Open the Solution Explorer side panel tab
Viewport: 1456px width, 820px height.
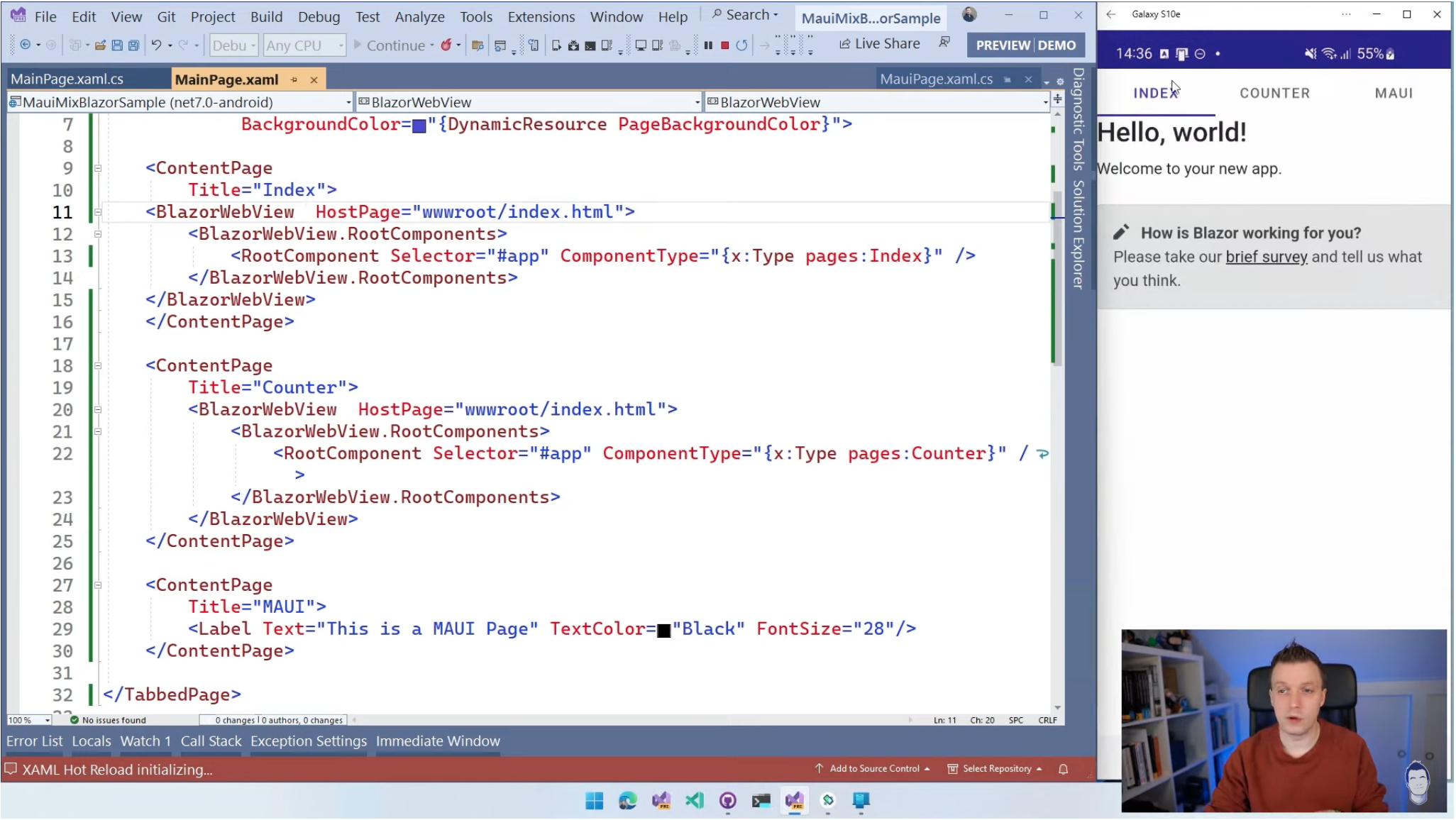click(1079, 235)
